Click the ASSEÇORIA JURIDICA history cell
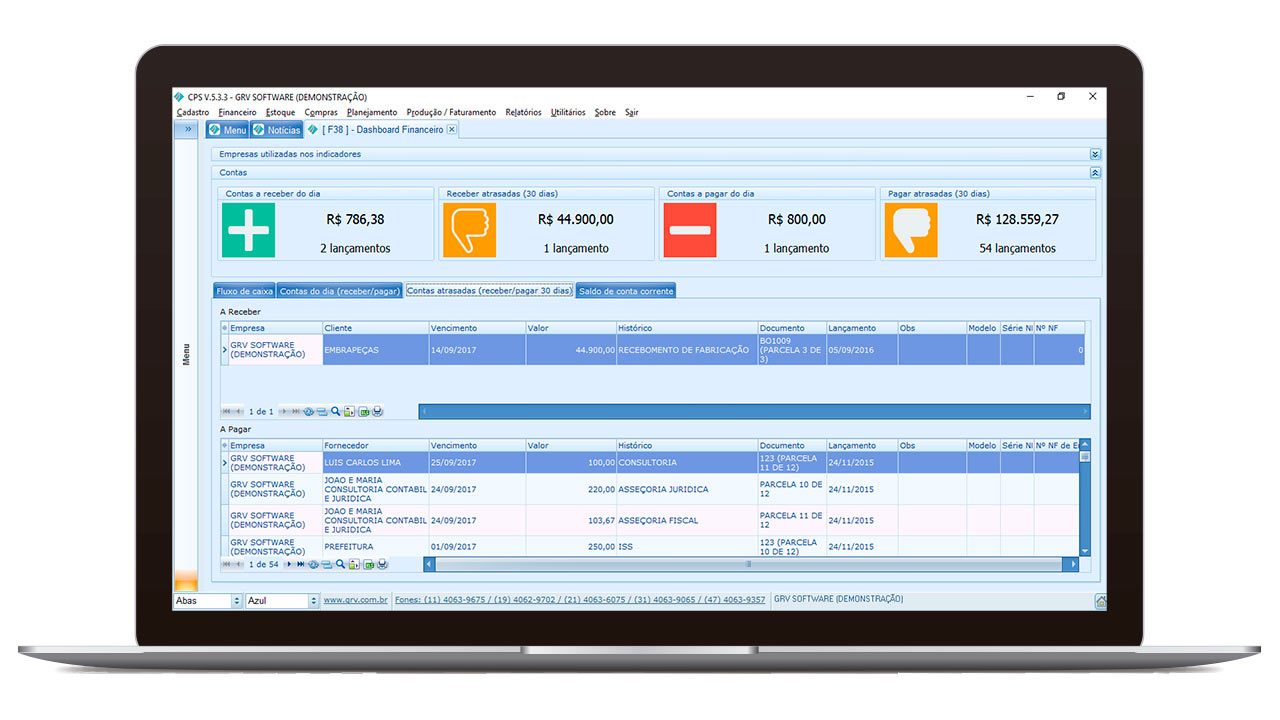 687,489
